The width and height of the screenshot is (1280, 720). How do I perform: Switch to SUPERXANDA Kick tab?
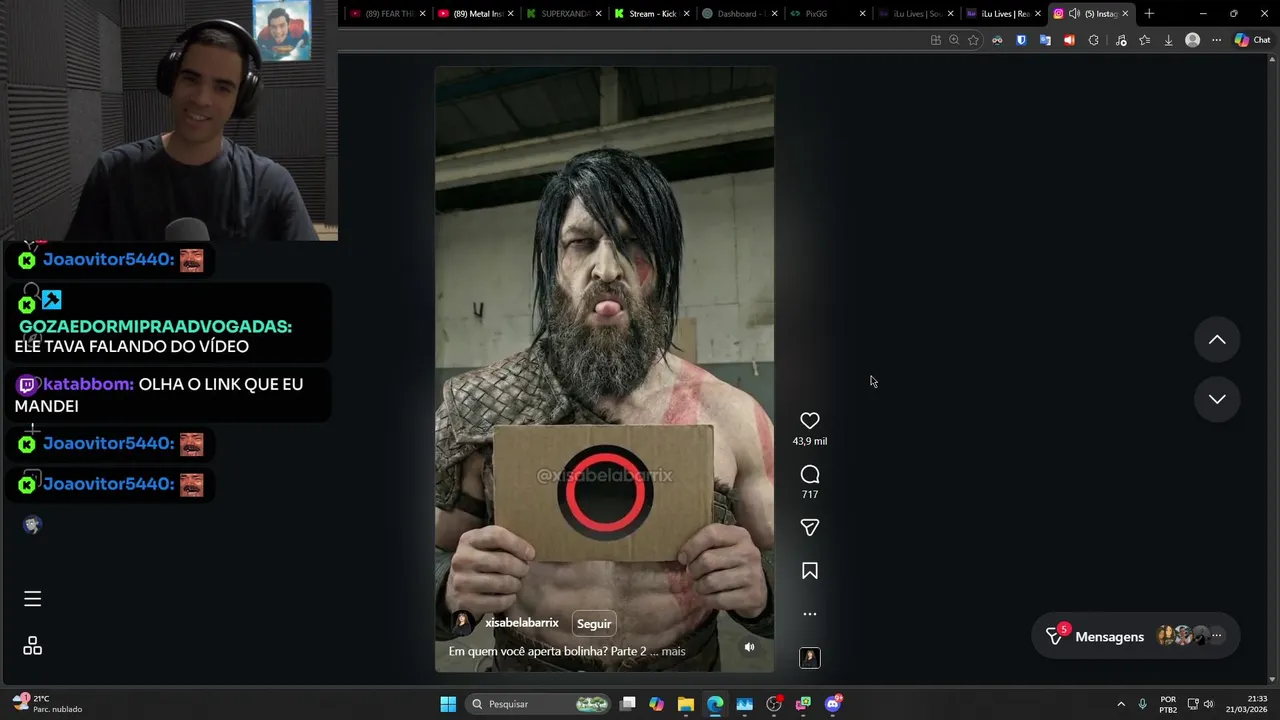[x=564, y=14]
